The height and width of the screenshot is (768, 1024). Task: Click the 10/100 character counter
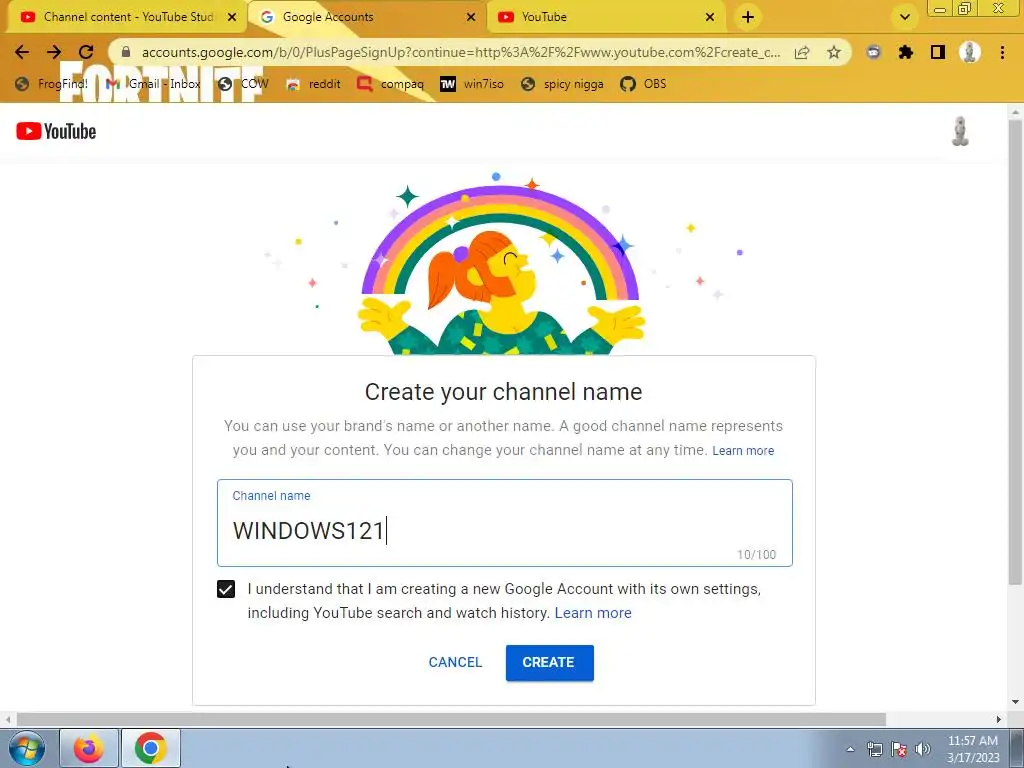point(756,554)
